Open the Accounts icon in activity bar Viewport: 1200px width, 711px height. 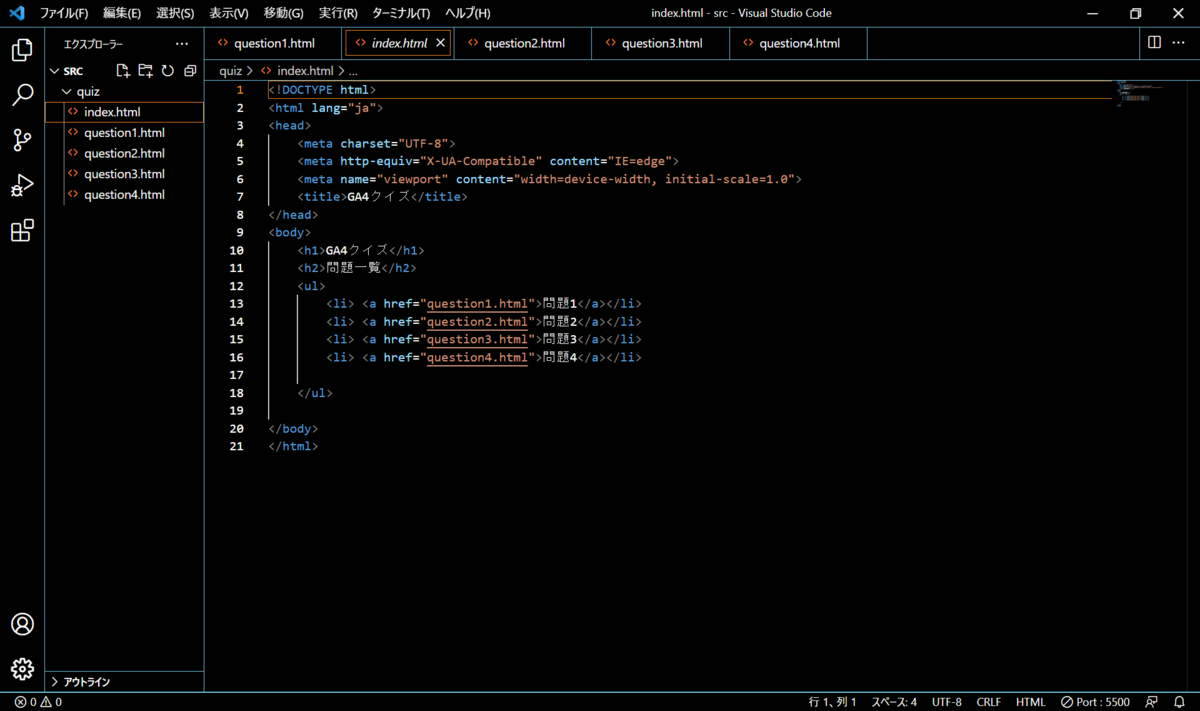[x=22, y=624]
